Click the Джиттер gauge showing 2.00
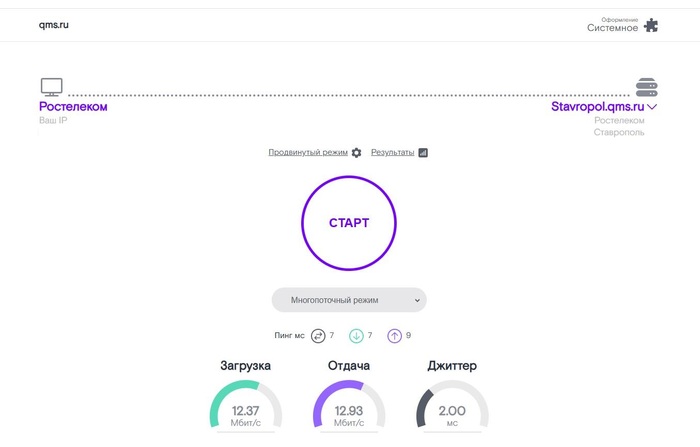The image size is (700, 447). (452, 404)
